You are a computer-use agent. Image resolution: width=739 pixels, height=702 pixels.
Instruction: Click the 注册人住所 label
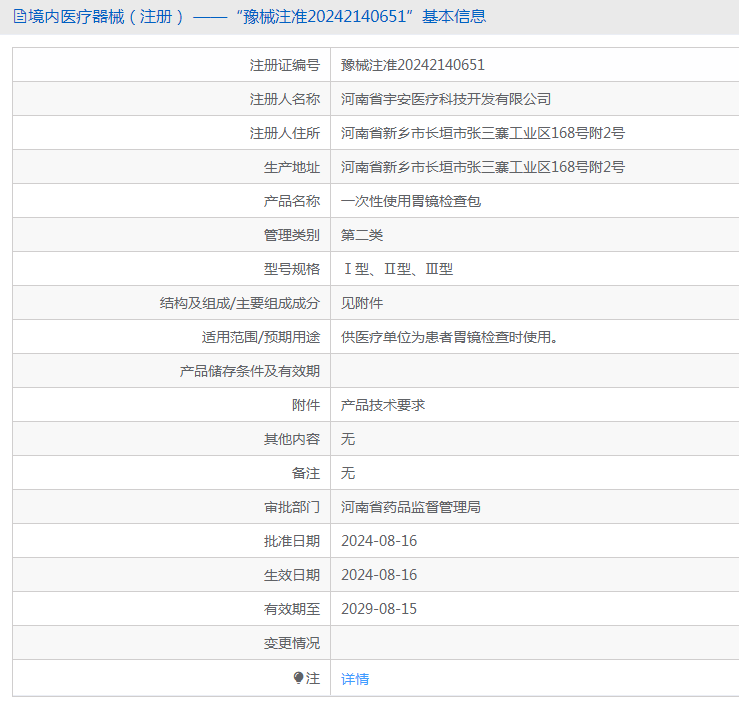(285, 133)
